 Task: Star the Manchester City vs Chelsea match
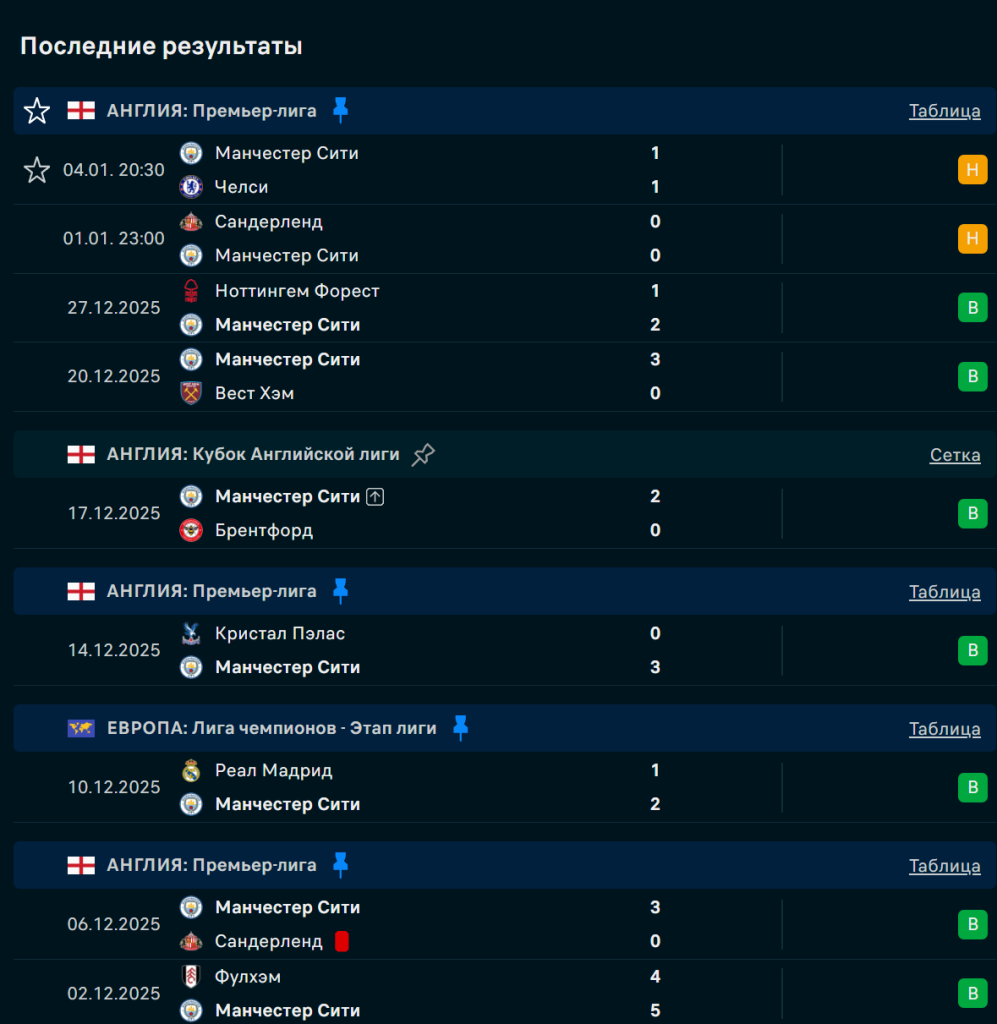tap(37, 170)
